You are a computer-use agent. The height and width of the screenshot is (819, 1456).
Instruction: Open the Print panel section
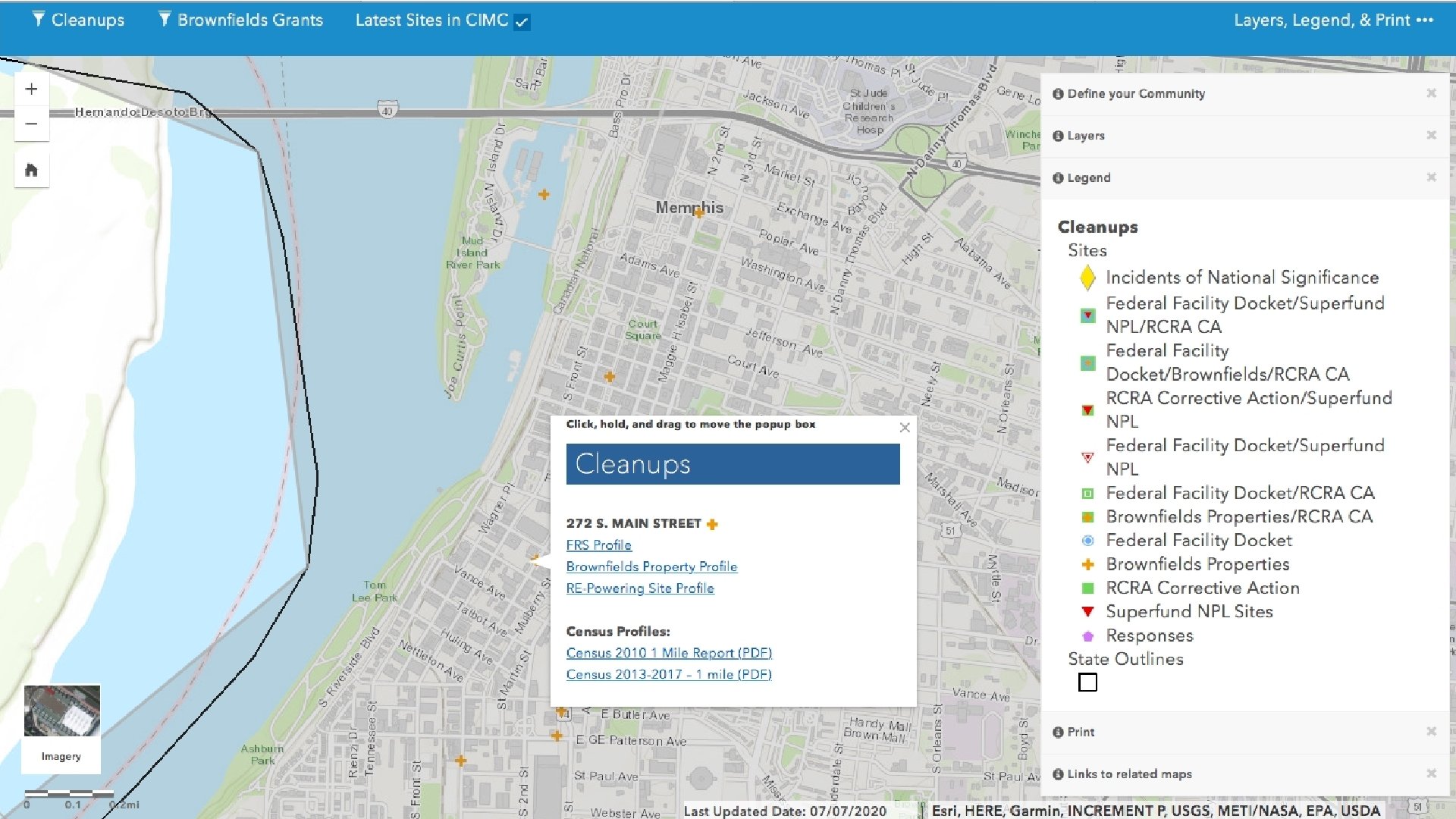click(1080, 732)
